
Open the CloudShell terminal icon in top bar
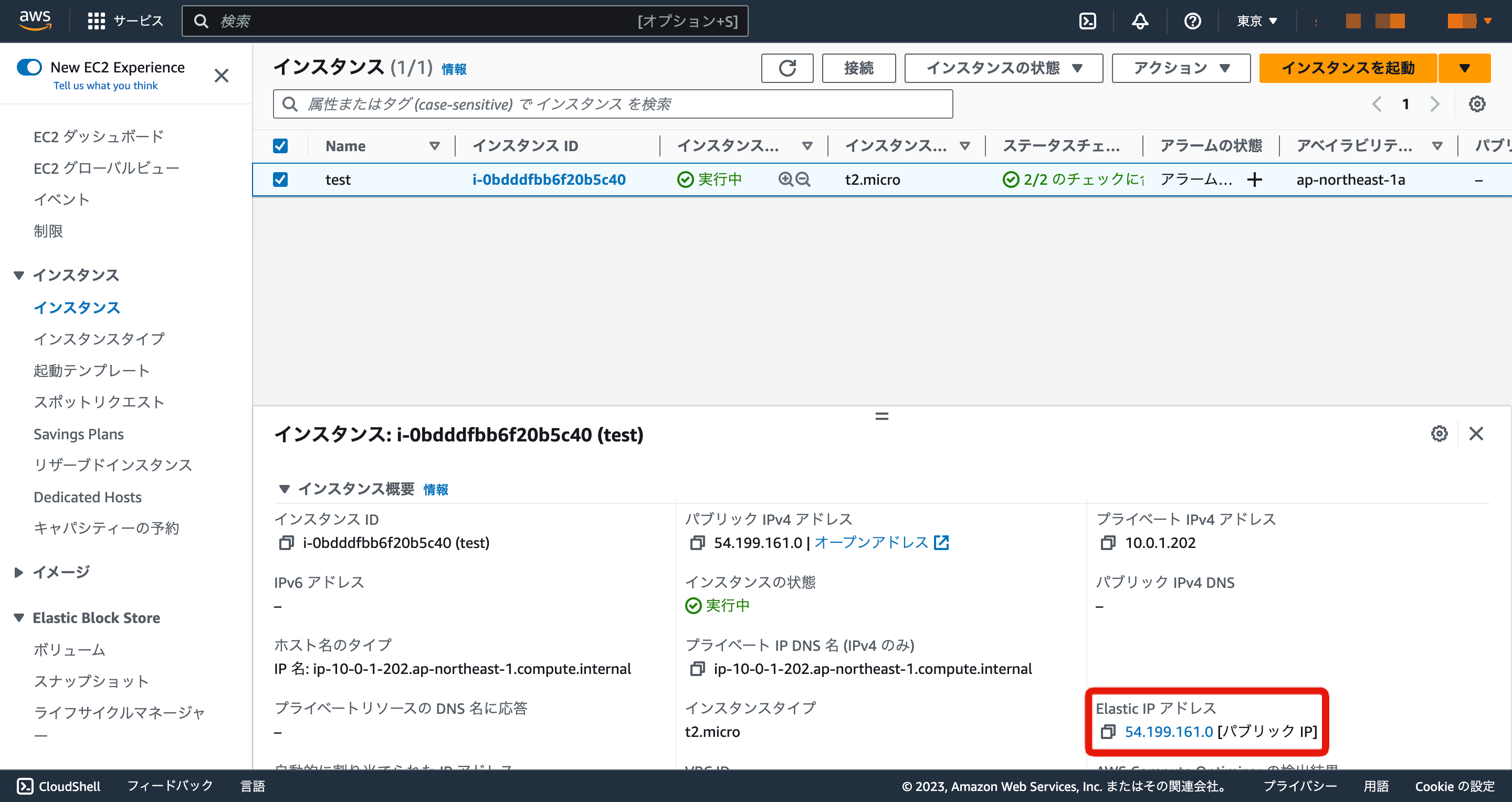coord(1088,20)
